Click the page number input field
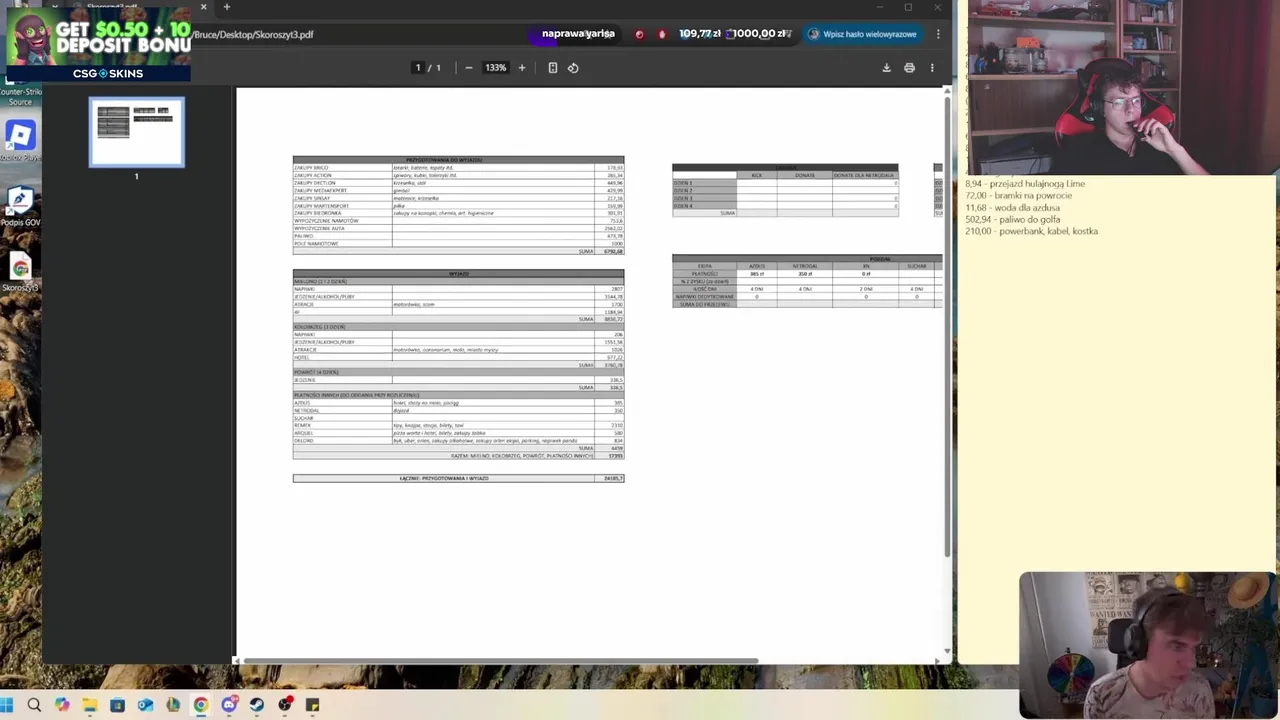Viewport: 1280px width, 720px height. [418, 68]
